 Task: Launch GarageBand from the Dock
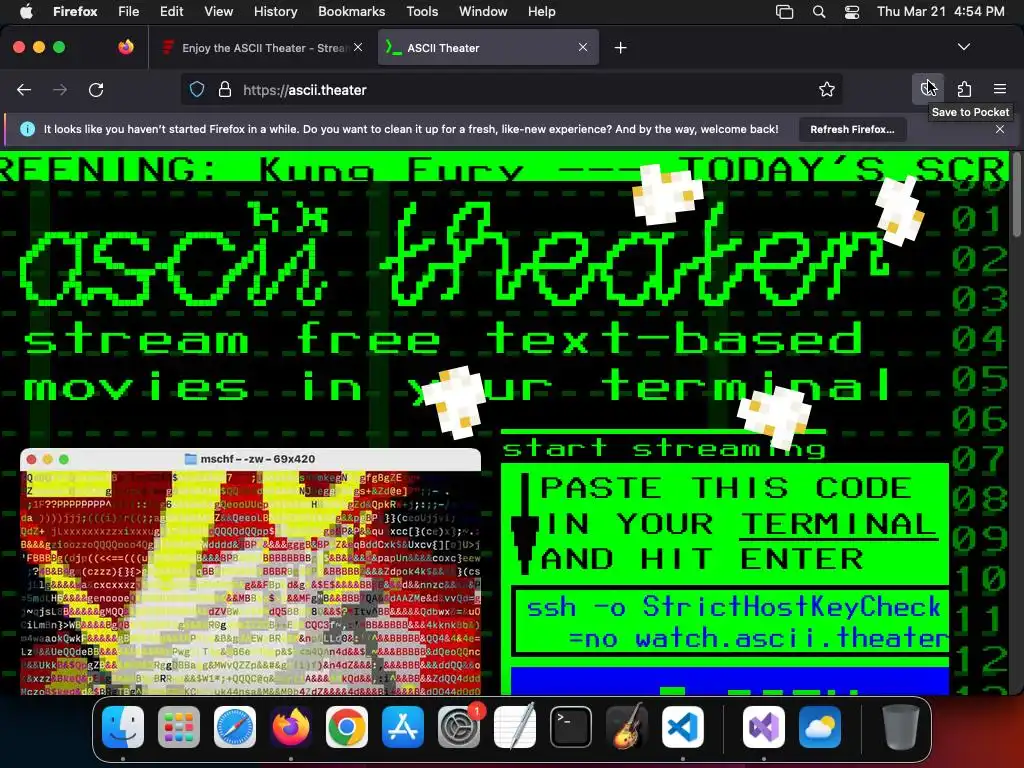pyautogui.click(x=627, y=727)
